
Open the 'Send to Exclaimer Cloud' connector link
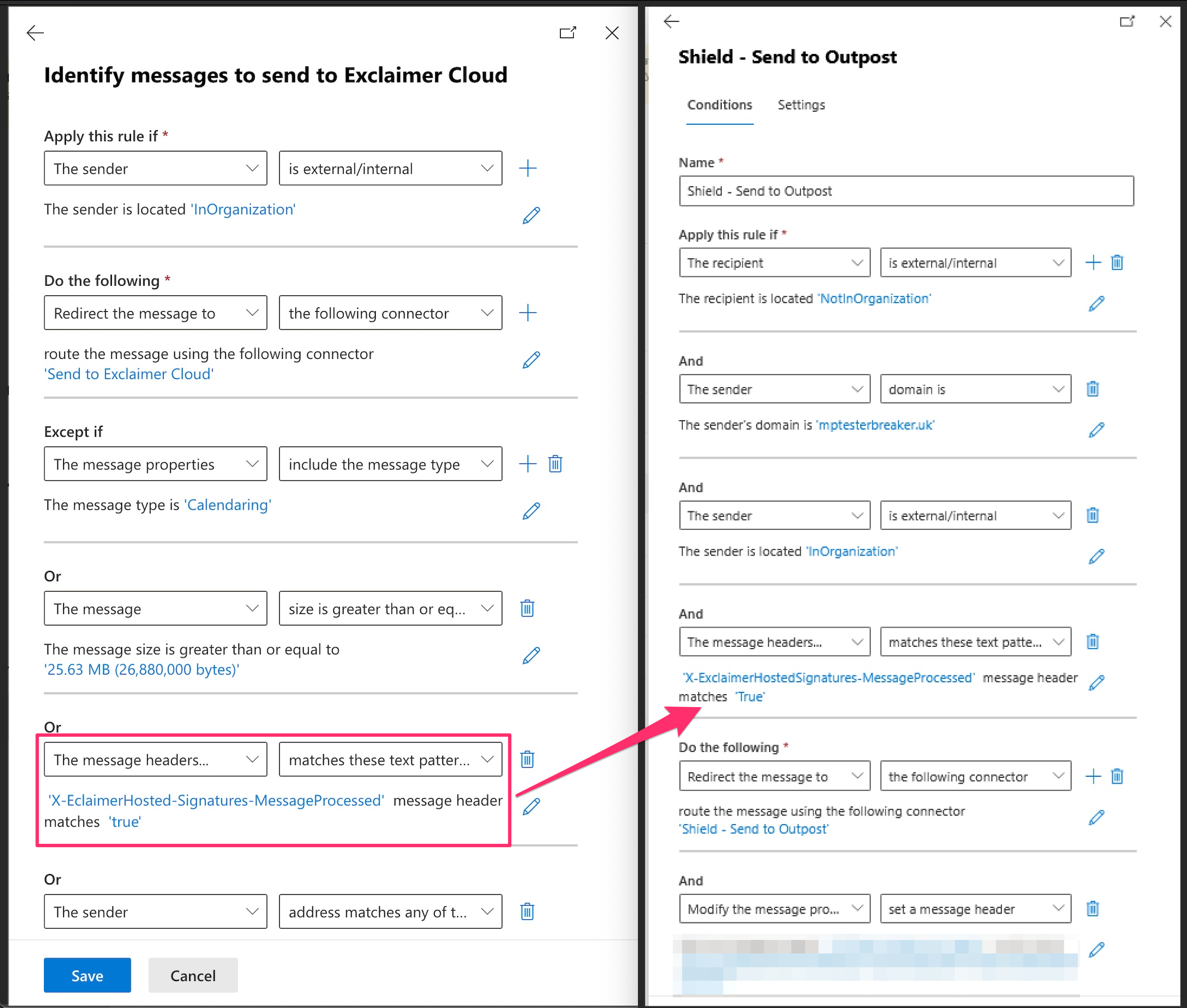[129, 373]
